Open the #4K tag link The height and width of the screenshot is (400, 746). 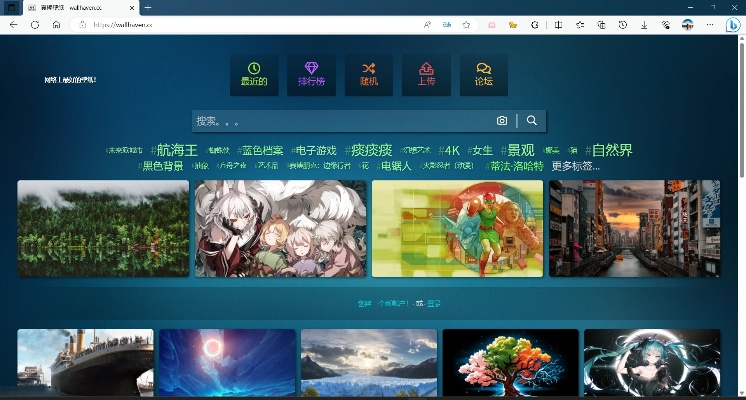tap(448, 151)
